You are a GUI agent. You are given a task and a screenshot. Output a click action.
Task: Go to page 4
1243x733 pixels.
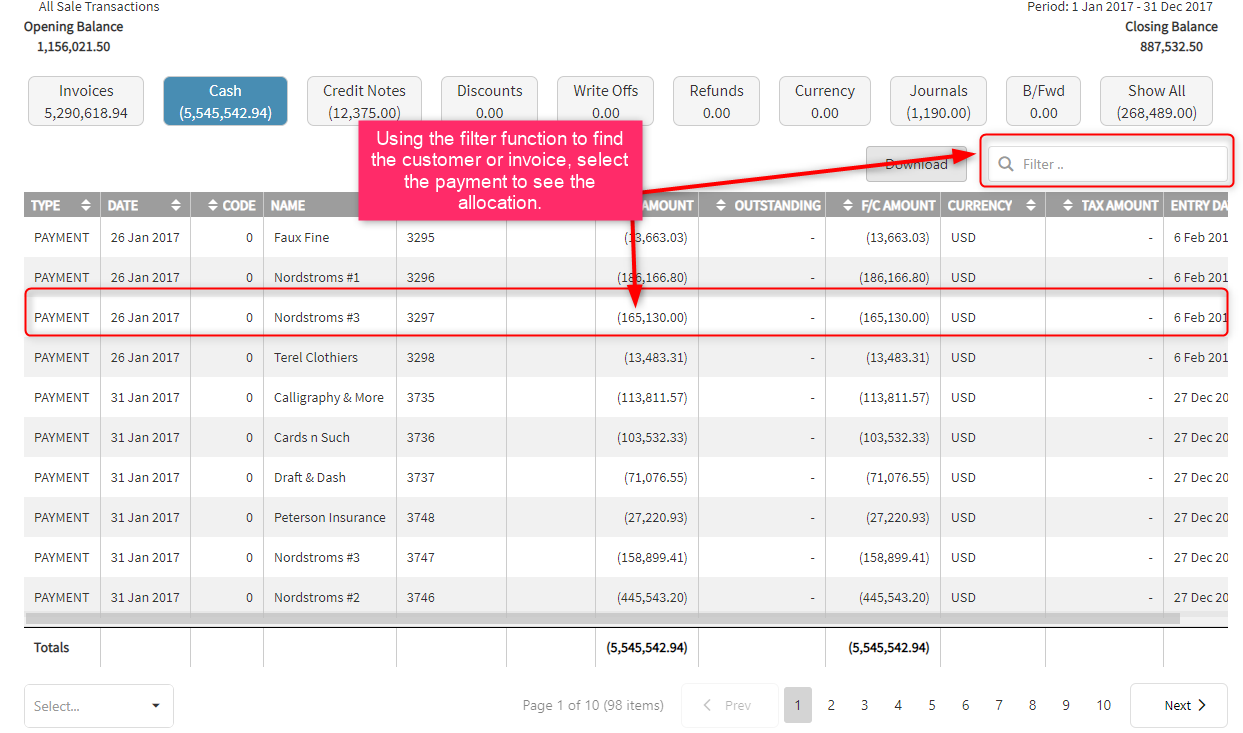click(898, 705)
